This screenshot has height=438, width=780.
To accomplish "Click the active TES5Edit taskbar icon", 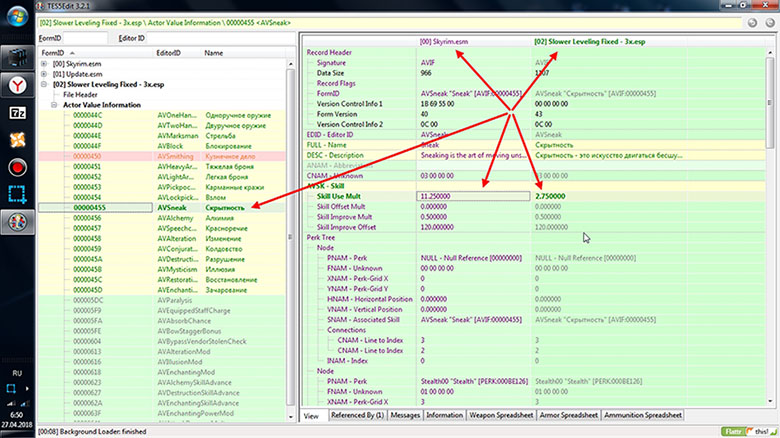I will tap(17, 222).
